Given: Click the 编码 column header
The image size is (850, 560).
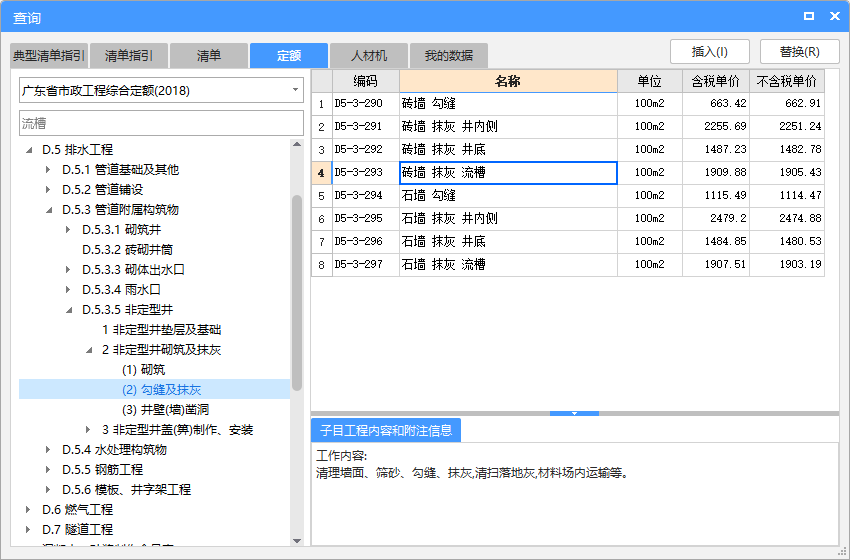Looking at the screenshot, I should 365,81.
